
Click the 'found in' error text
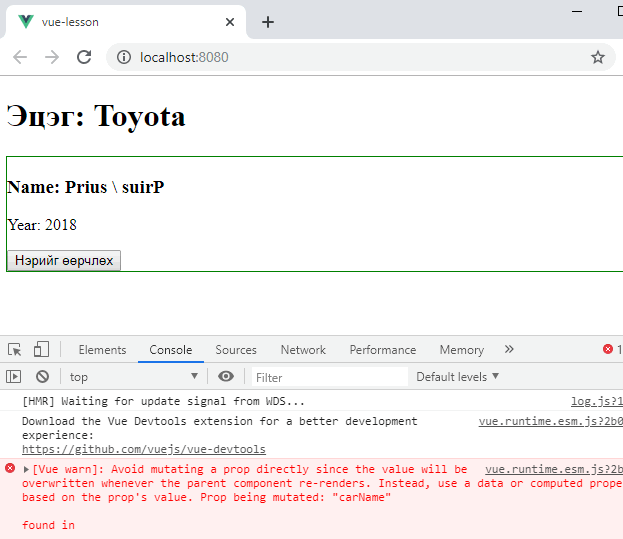(48, 525)
